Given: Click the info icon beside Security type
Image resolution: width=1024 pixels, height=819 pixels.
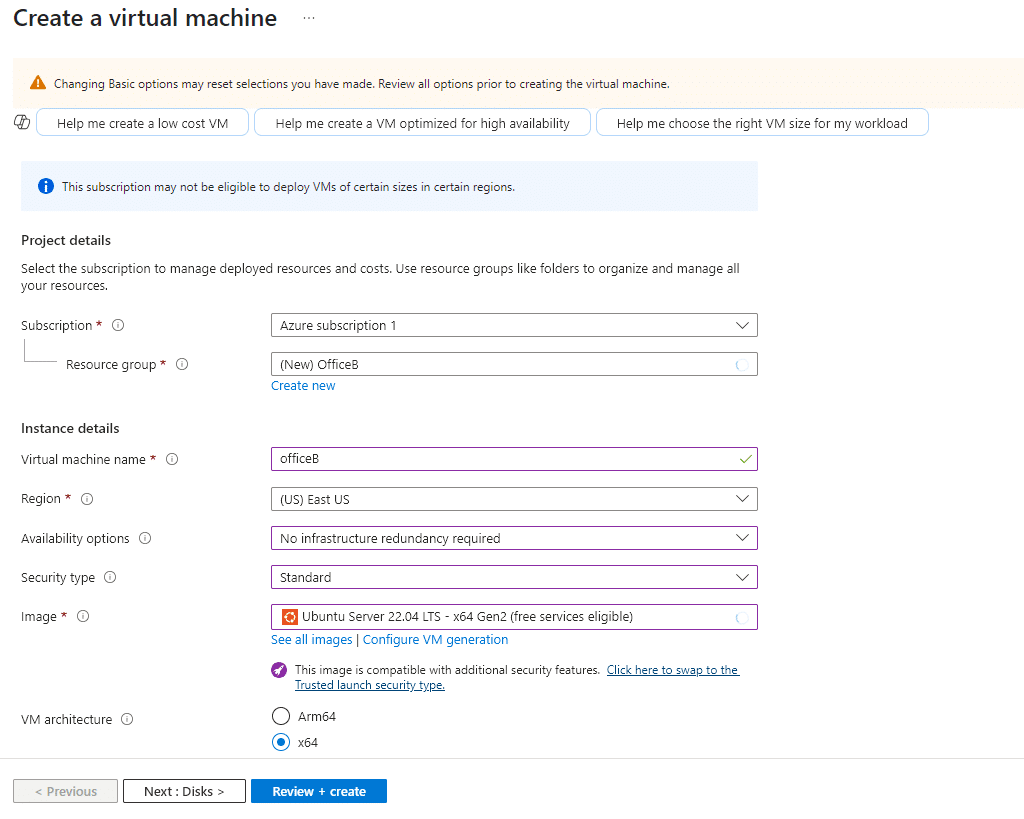Looking at the screenshot, I should click(x=110, y=578).
